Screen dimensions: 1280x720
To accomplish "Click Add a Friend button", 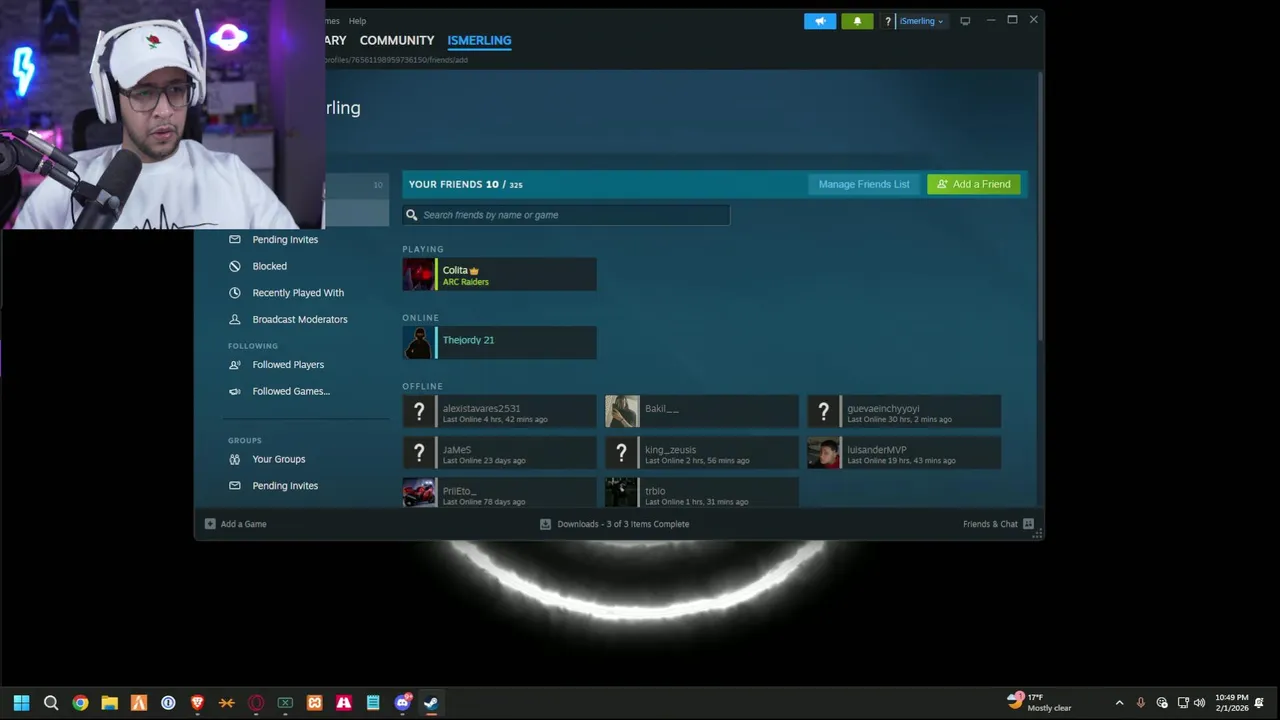I will point(974,184).
